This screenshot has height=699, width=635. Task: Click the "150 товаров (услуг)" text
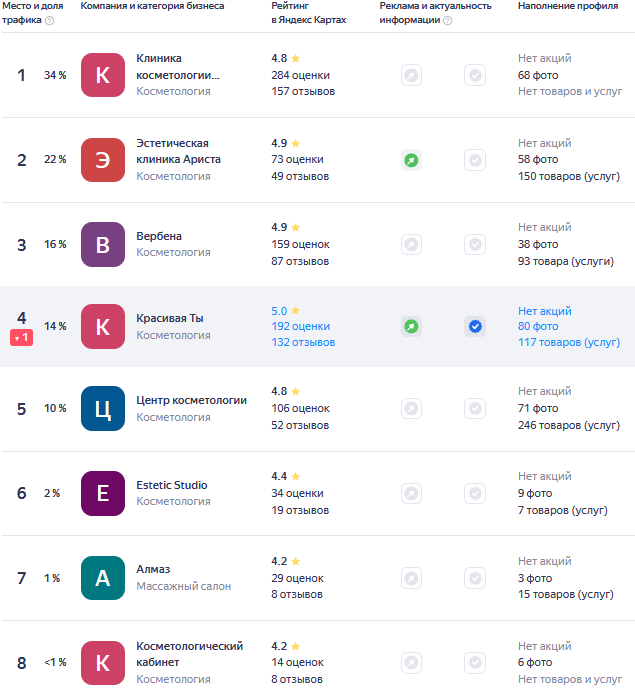[569, 177]
